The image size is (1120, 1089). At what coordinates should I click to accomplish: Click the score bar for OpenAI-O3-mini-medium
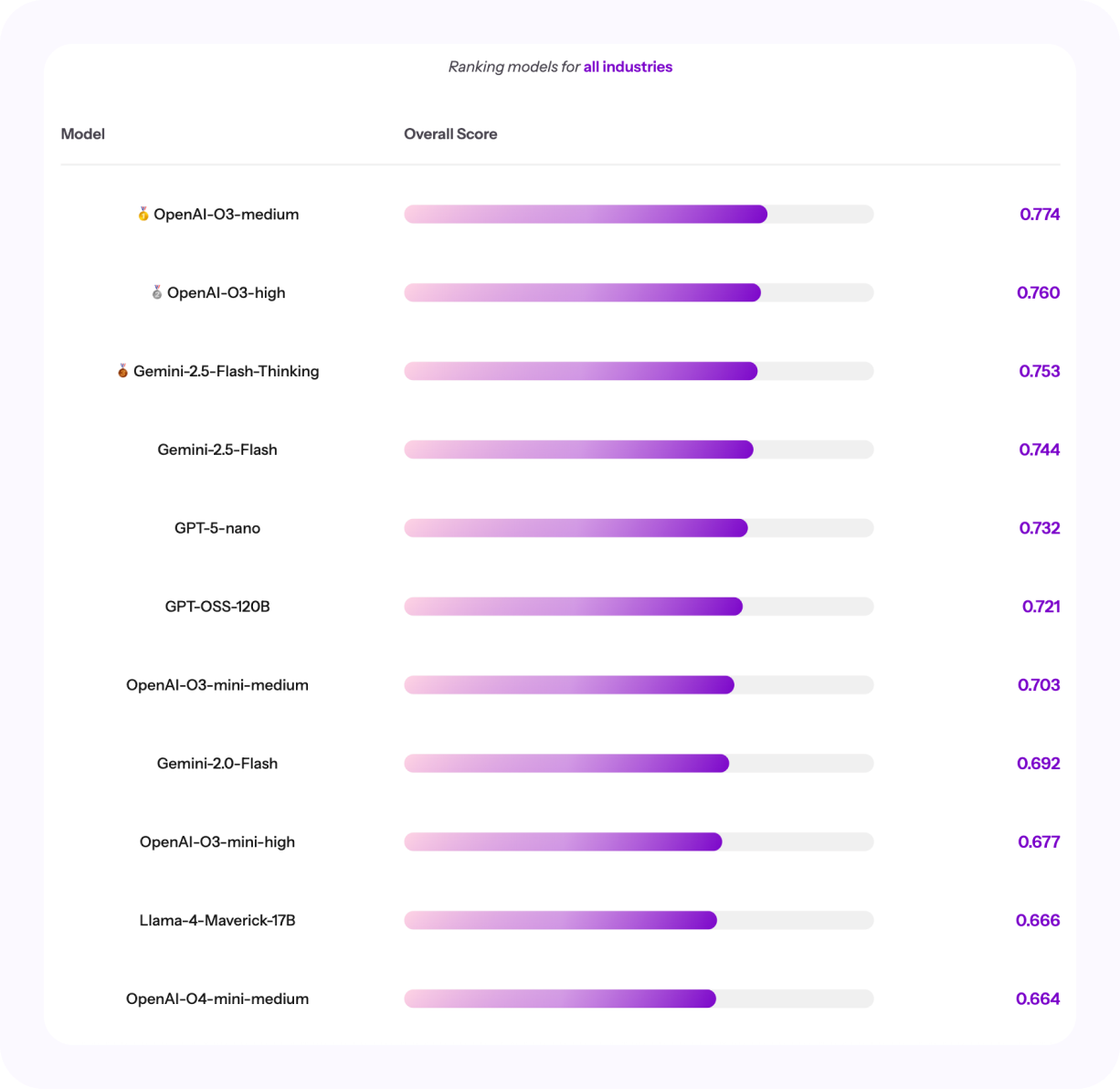(x=639, y=685)
